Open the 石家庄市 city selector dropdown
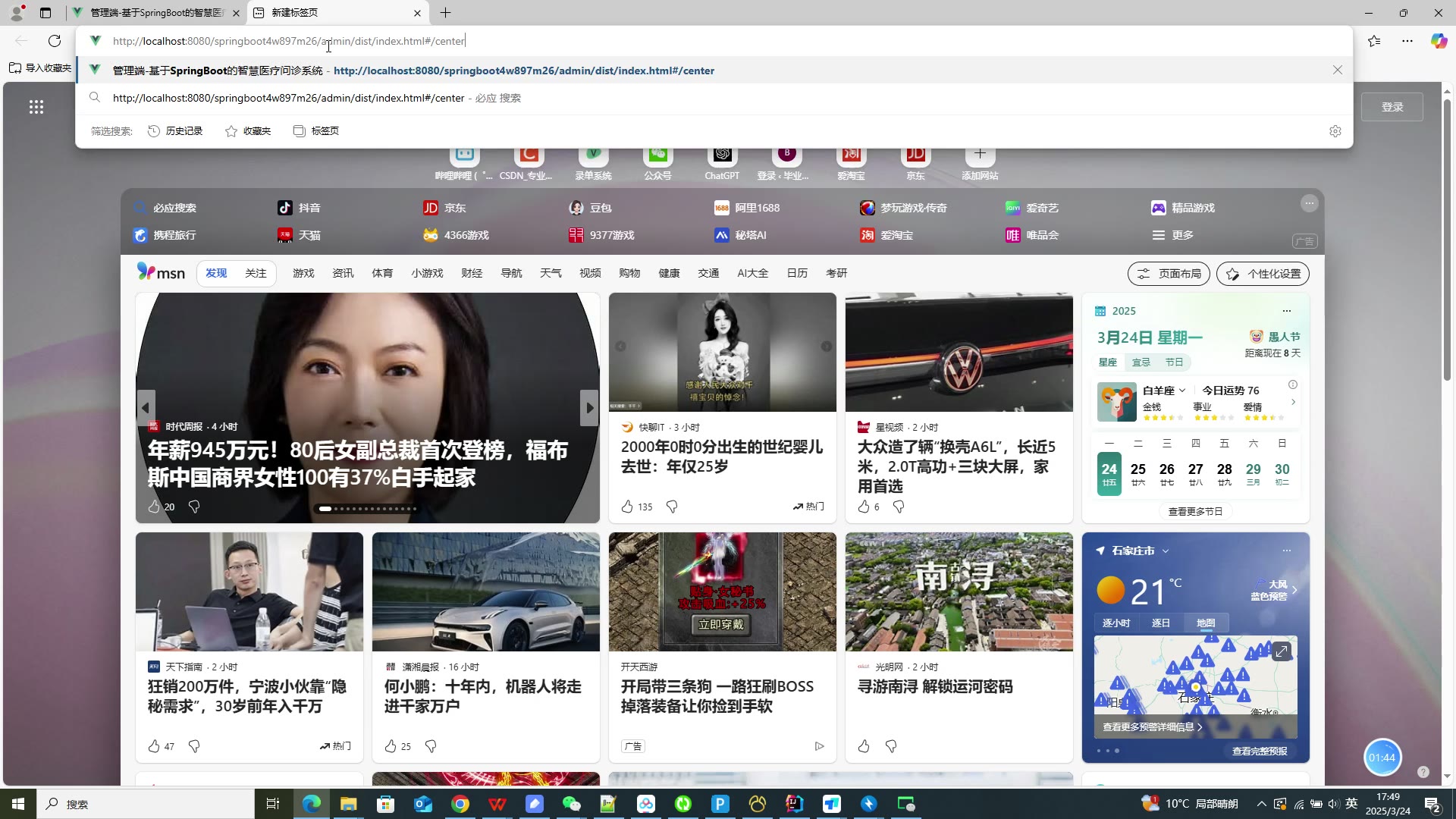Viewport: 1456px width, 819px height. point(1166,551)
